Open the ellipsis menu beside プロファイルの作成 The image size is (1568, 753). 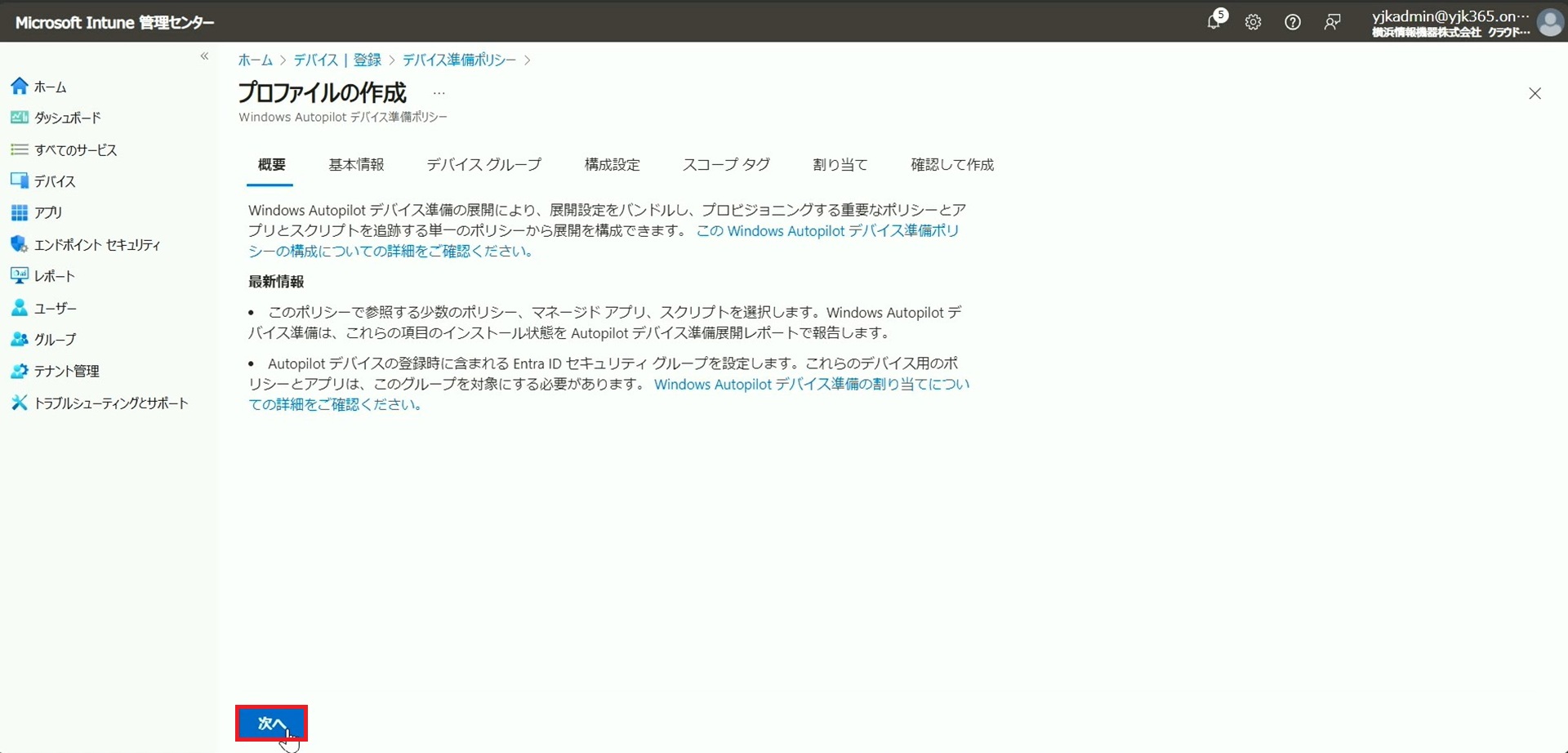pyautogui.click(x=439, y=93)
